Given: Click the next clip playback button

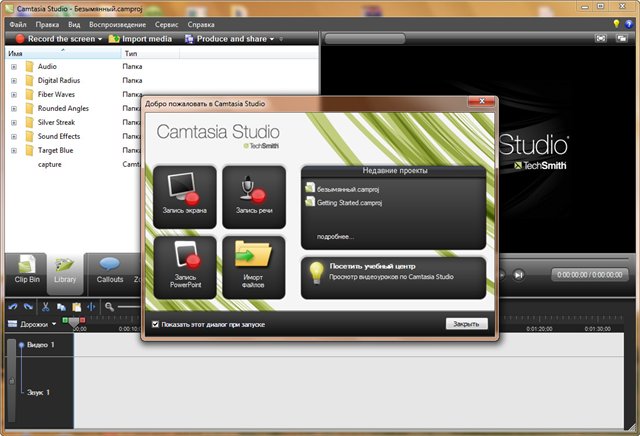Looking at the screenshot, I should (518, 275).
